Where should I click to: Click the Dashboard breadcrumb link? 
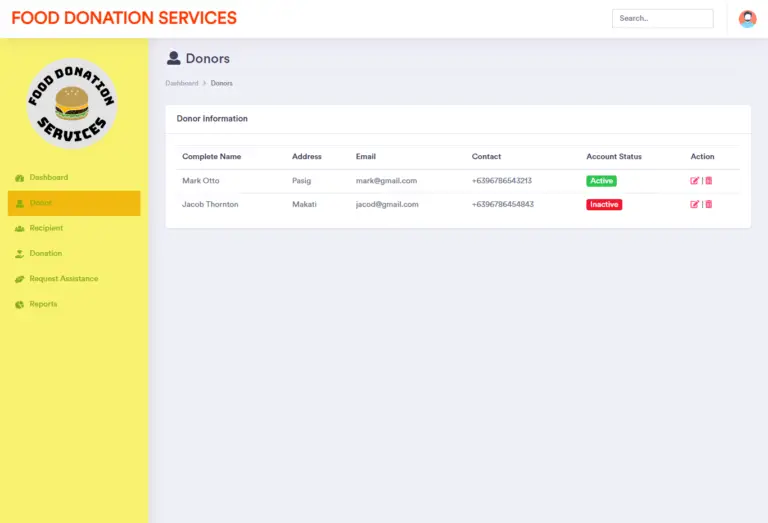coord(182,83)
